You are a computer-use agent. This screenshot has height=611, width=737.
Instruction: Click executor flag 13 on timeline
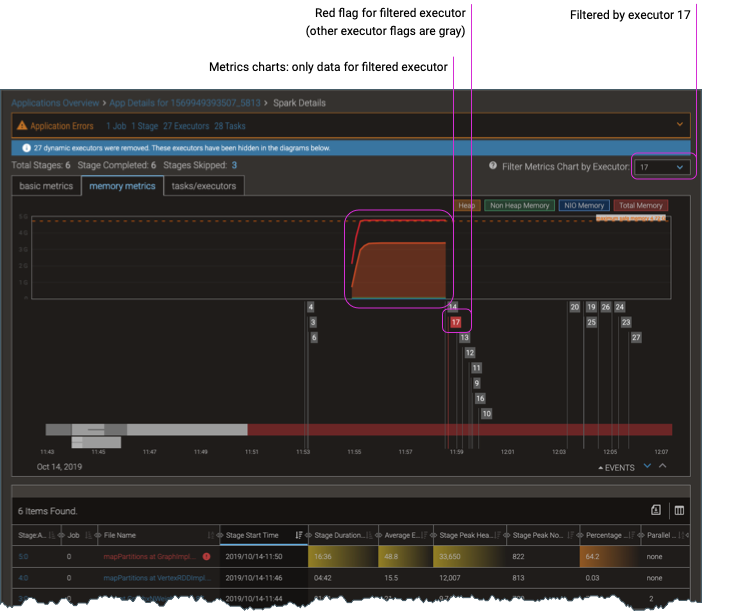click(464, 337)
